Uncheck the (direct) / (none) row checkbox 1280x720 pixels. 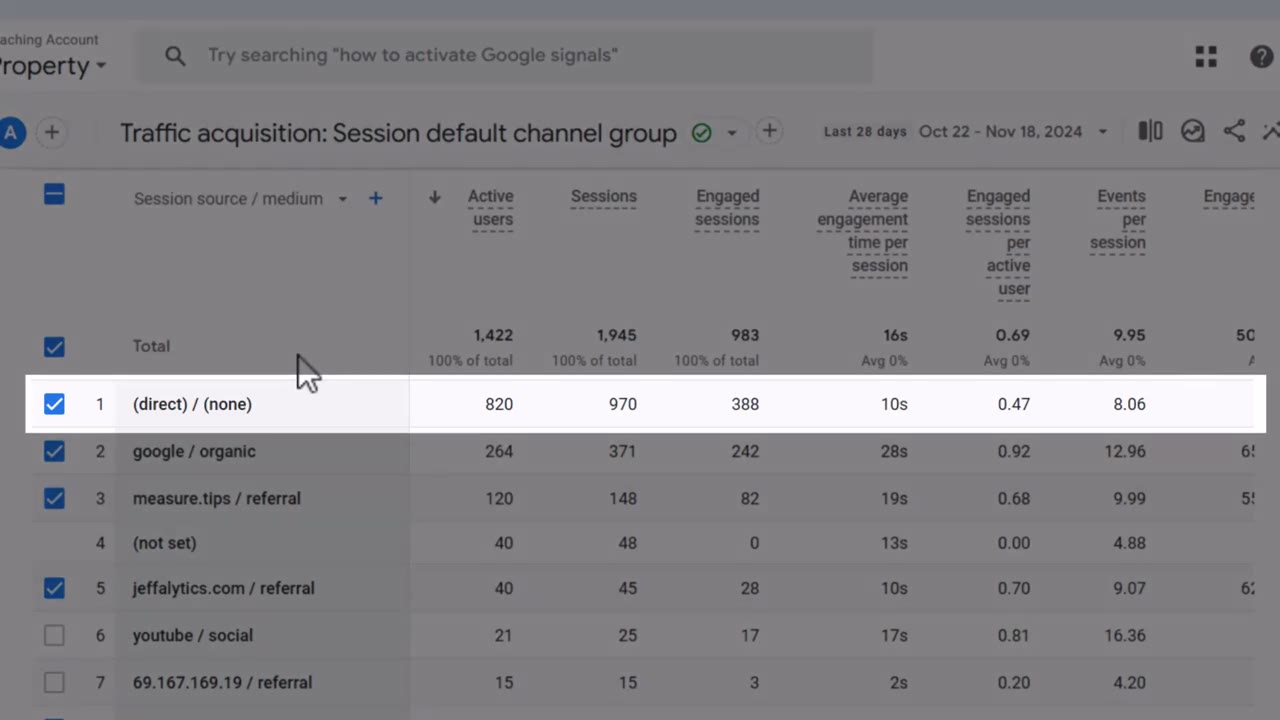[54, 404]
